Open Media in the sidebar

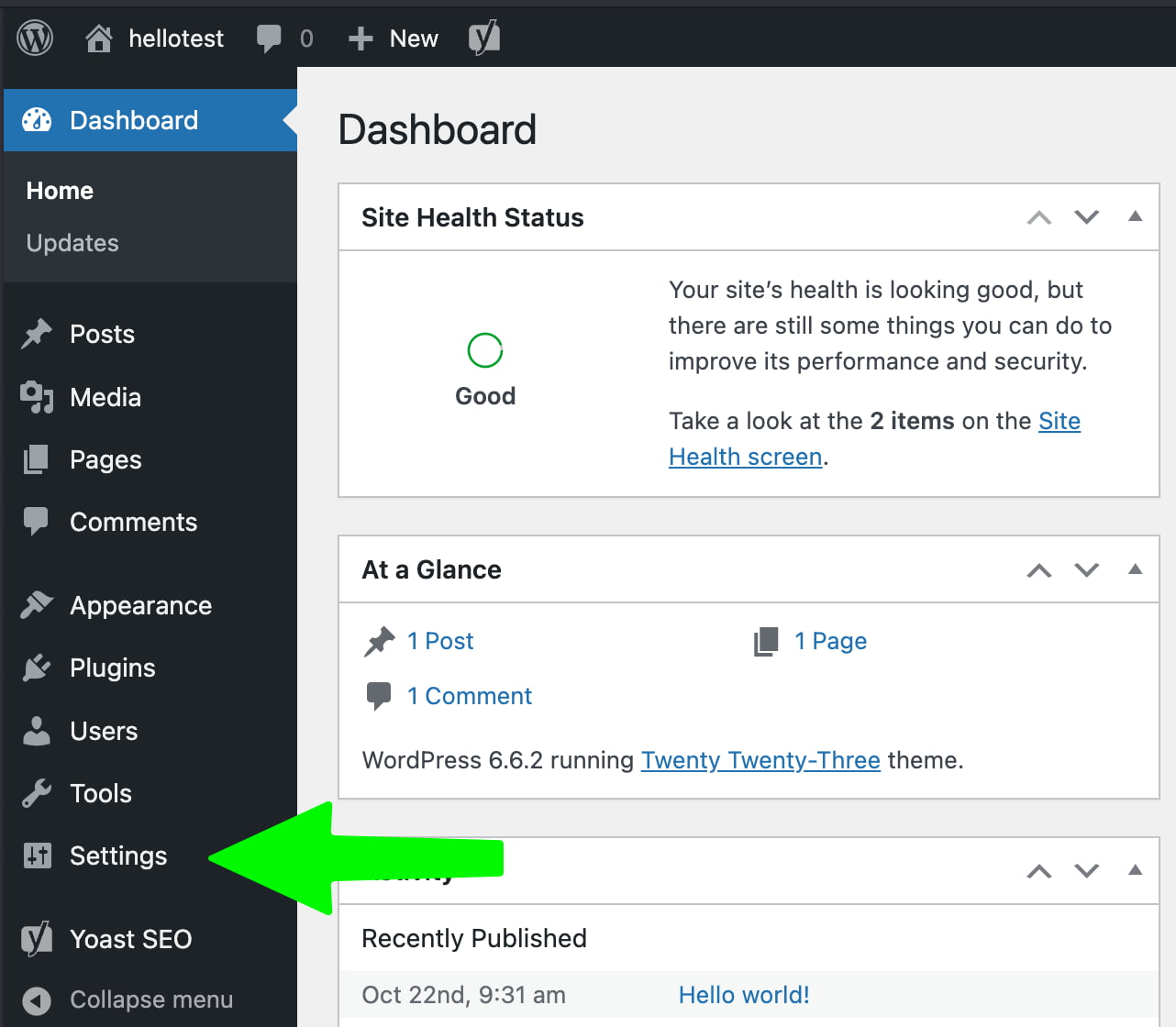coord(105,397)
